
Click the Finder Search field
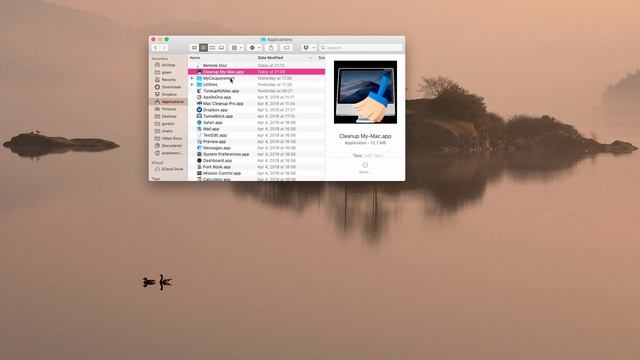pyautogui.click(x=361, y=48)
